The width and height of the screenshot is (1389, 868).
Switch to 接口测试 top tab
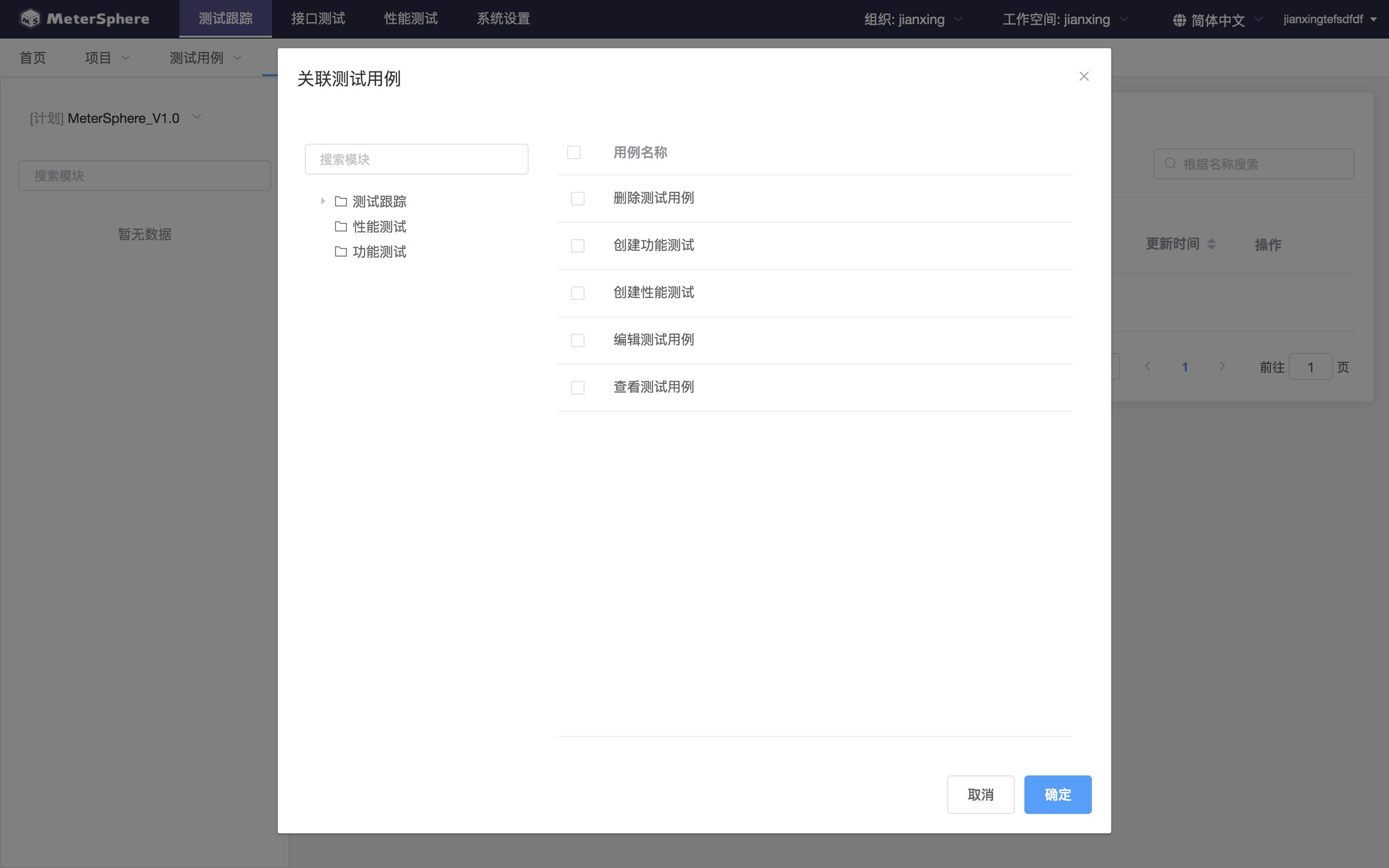click(318, 19)
